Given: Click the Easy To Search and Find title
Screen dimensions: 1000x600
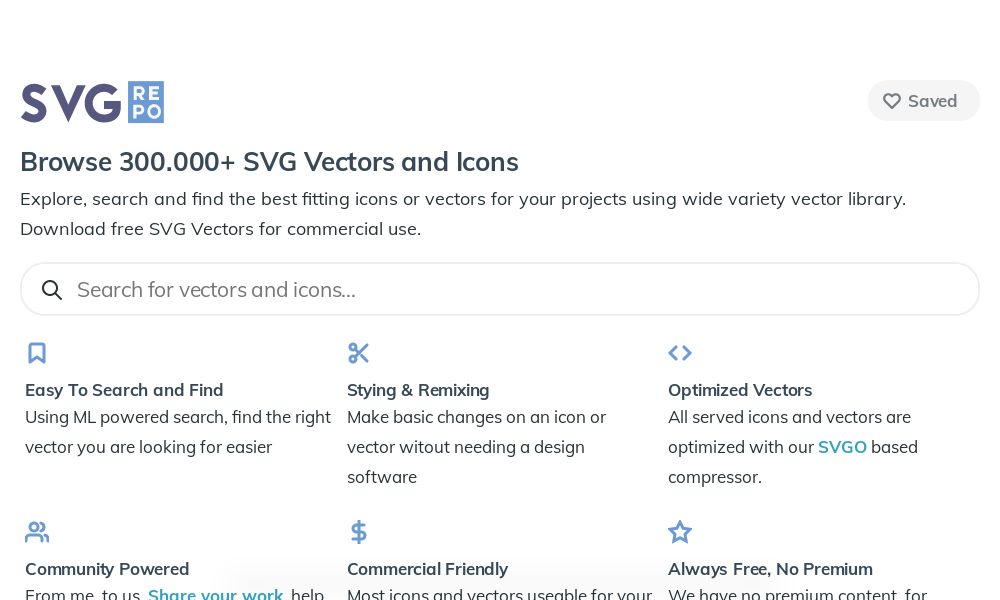Looking at the screenshot, I should tap(124, 390).
